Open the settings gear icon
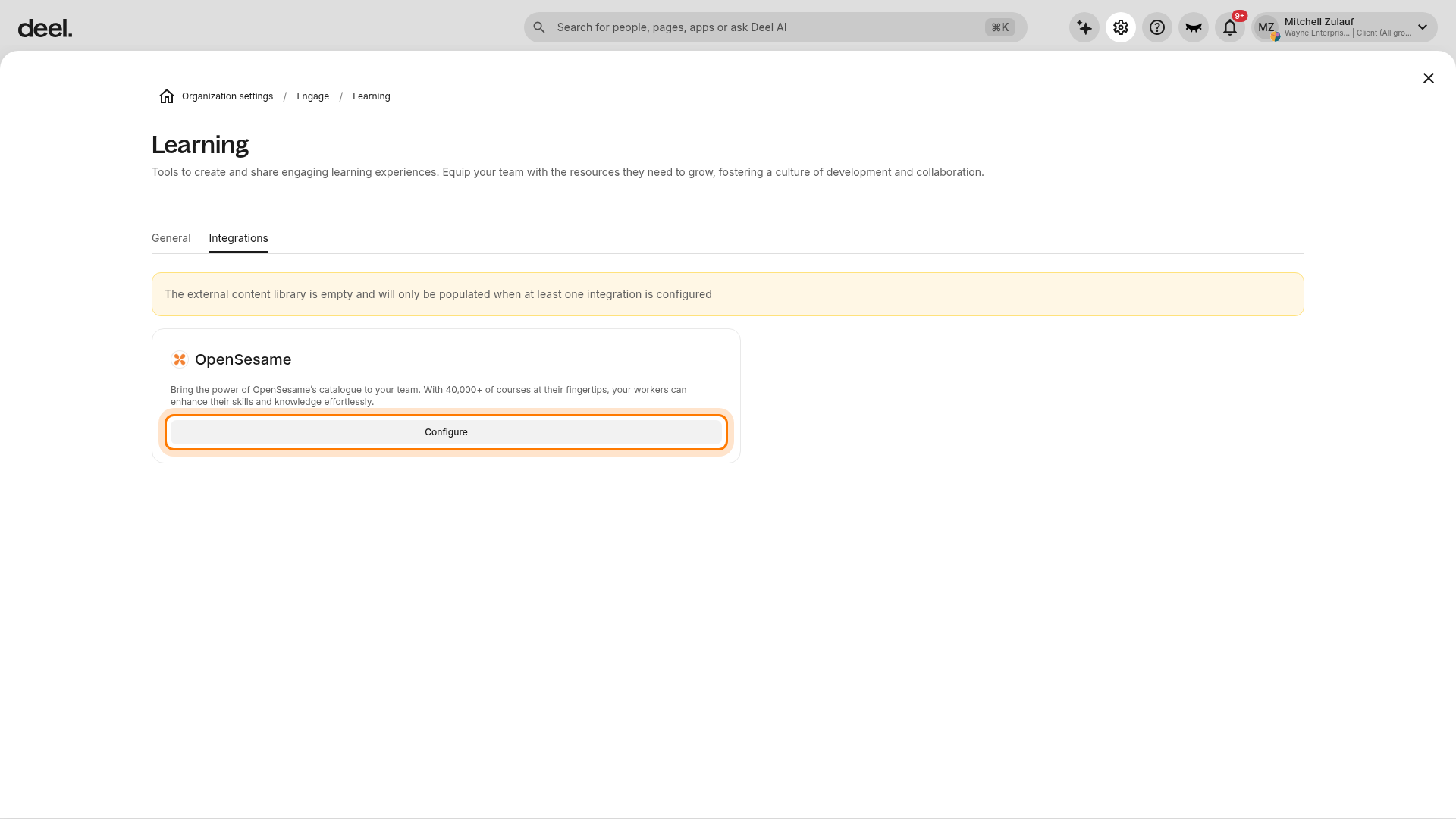The height and width of the screenshot is (819, 1456). click(x=1121, y=27)
